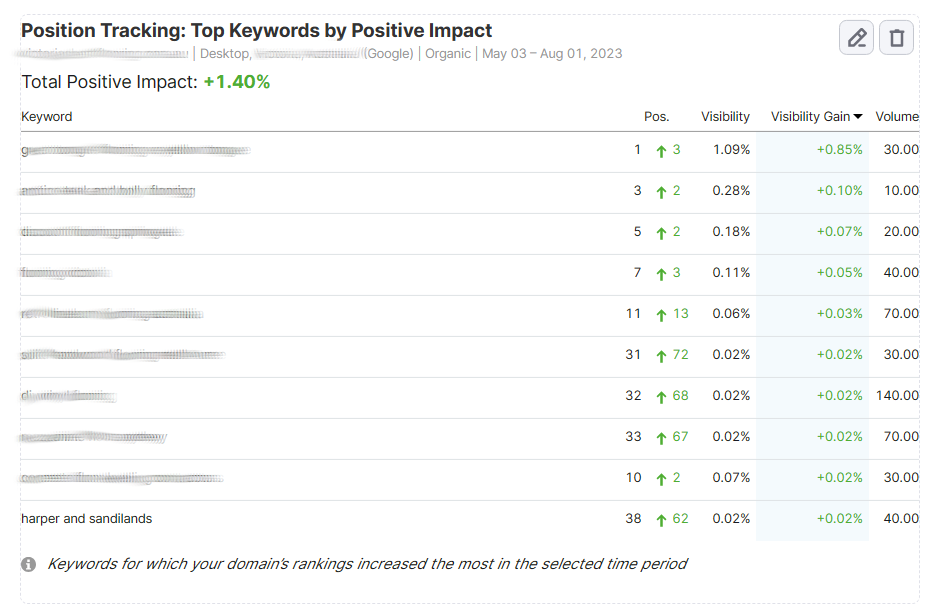Click the Volume column header
This screenshot has height=615, width=938.
(x=897, y=117)
